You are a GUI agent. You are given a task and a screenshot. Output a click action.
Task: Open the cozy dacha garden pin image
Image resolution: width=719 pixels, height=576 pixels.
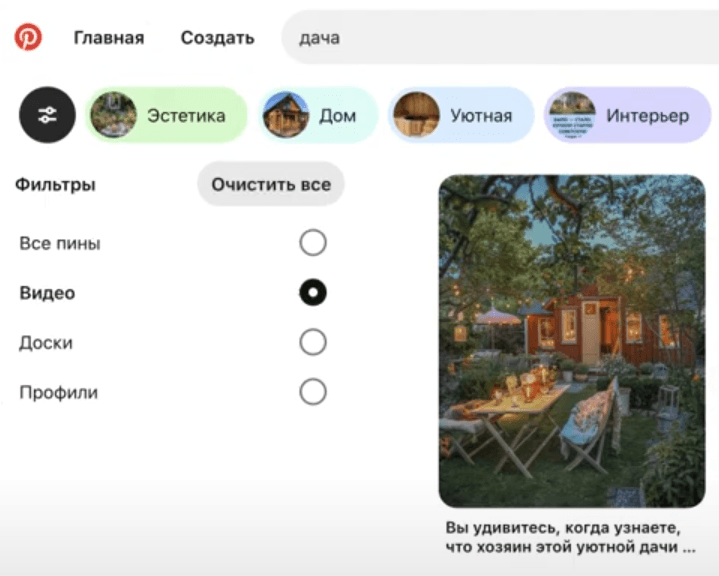pos(572,341)
